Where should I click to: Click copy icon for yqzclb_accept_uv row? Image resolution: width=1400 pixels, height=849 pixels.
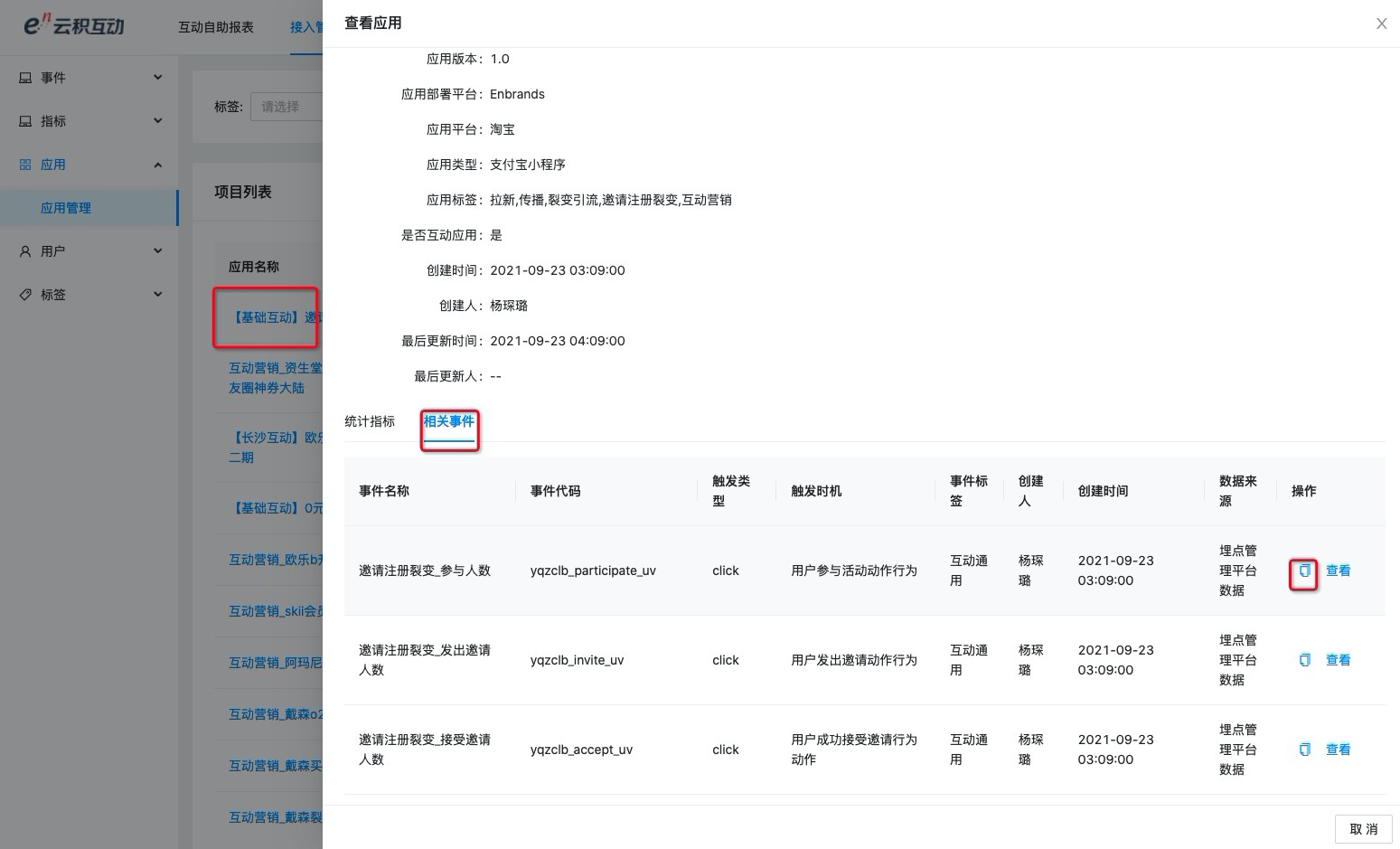click(x=1304, y=750)
